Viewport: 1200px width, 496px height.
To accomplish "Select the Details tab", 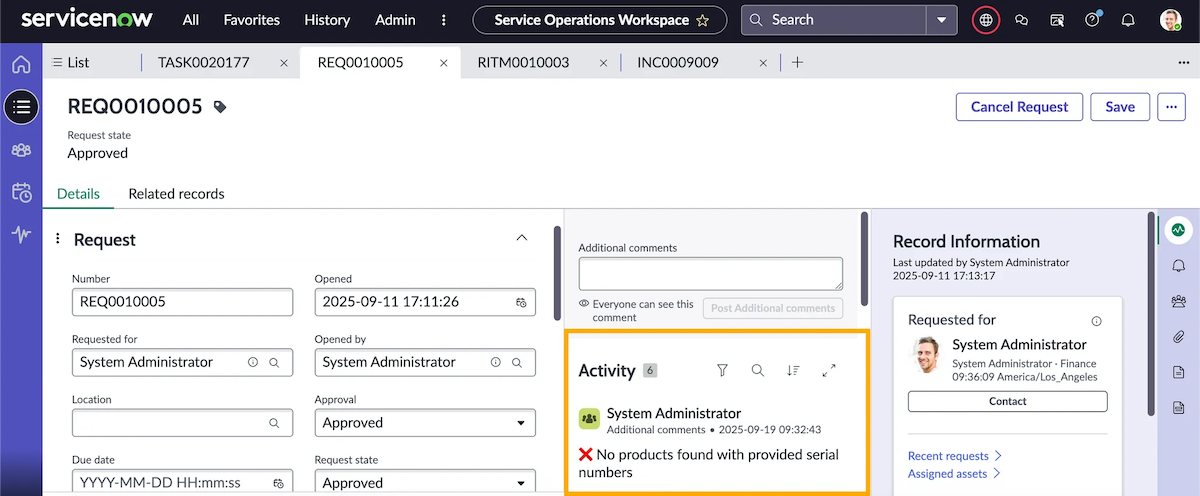I will pyautogui.click(x=78, y=194).
